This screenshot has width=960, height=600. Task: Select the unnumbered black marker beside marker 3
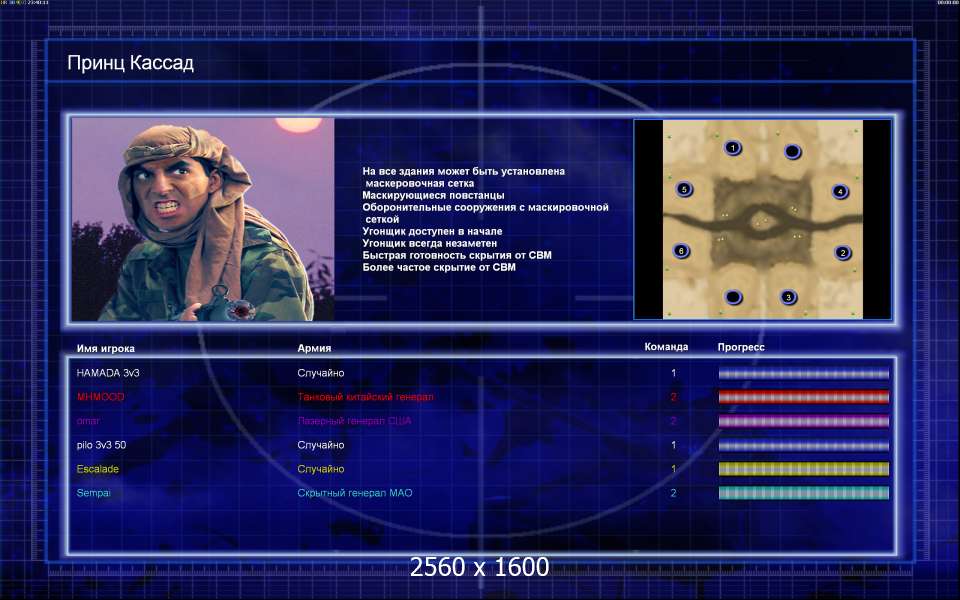pos(733,297)
